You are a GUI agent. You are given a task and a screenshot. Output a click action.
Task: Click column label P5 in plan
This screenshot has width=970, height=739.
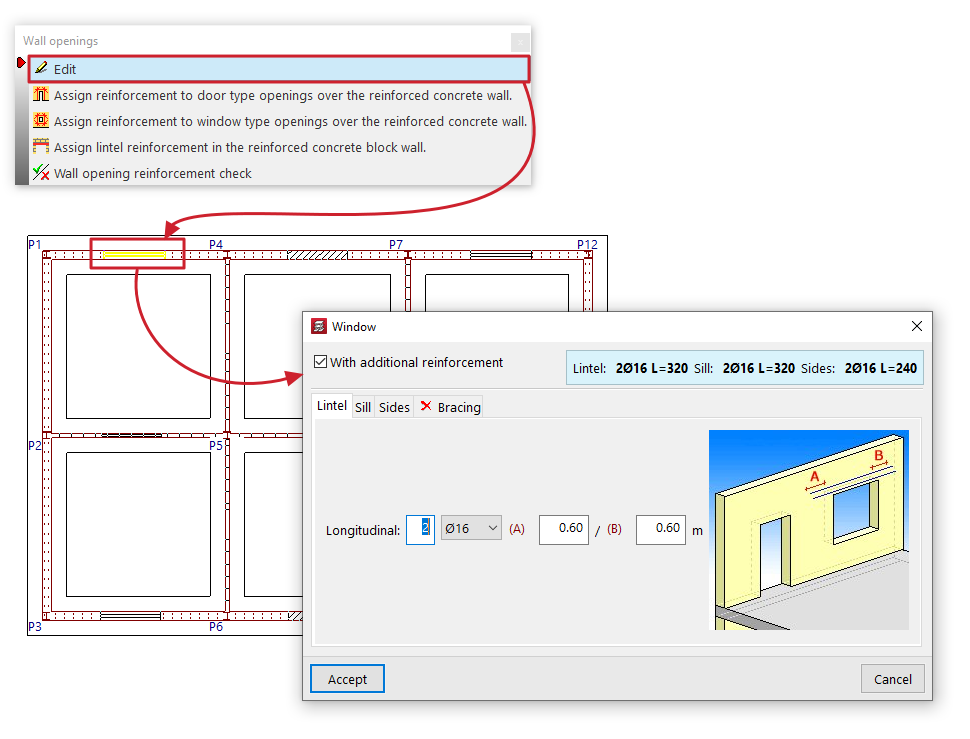216,445
